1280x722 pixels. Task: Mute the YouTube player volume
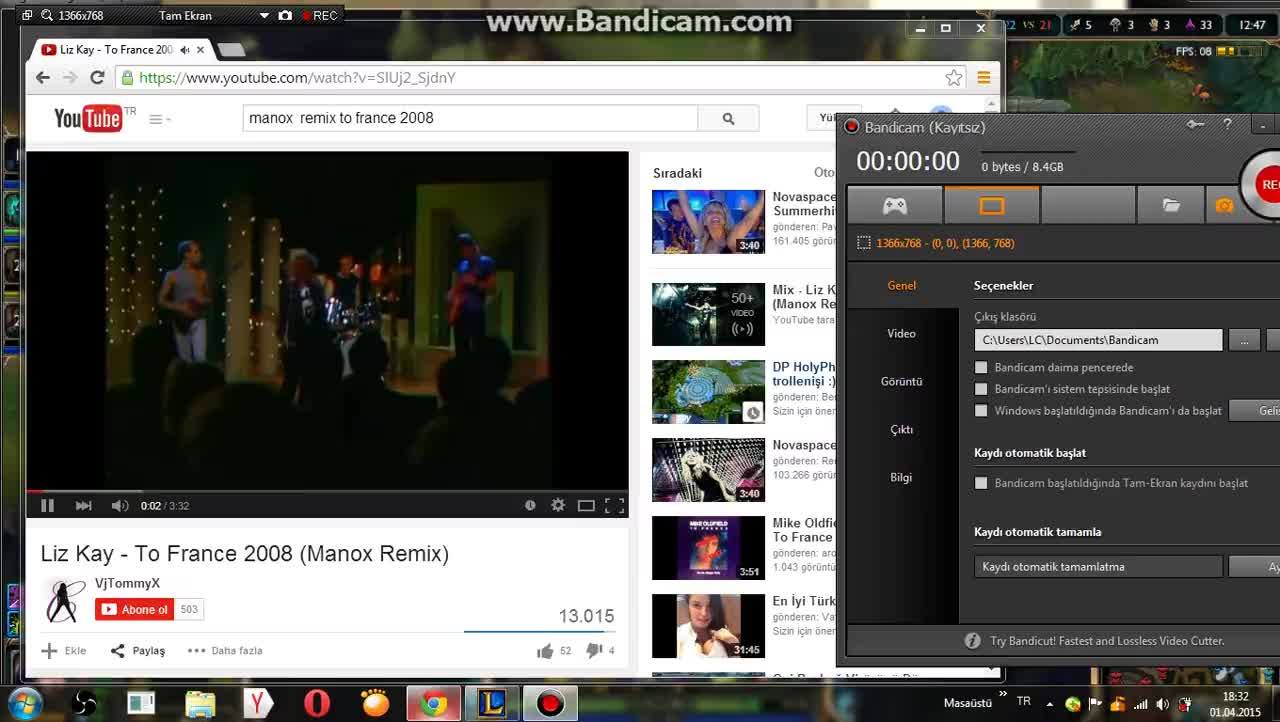coord(120,506)
